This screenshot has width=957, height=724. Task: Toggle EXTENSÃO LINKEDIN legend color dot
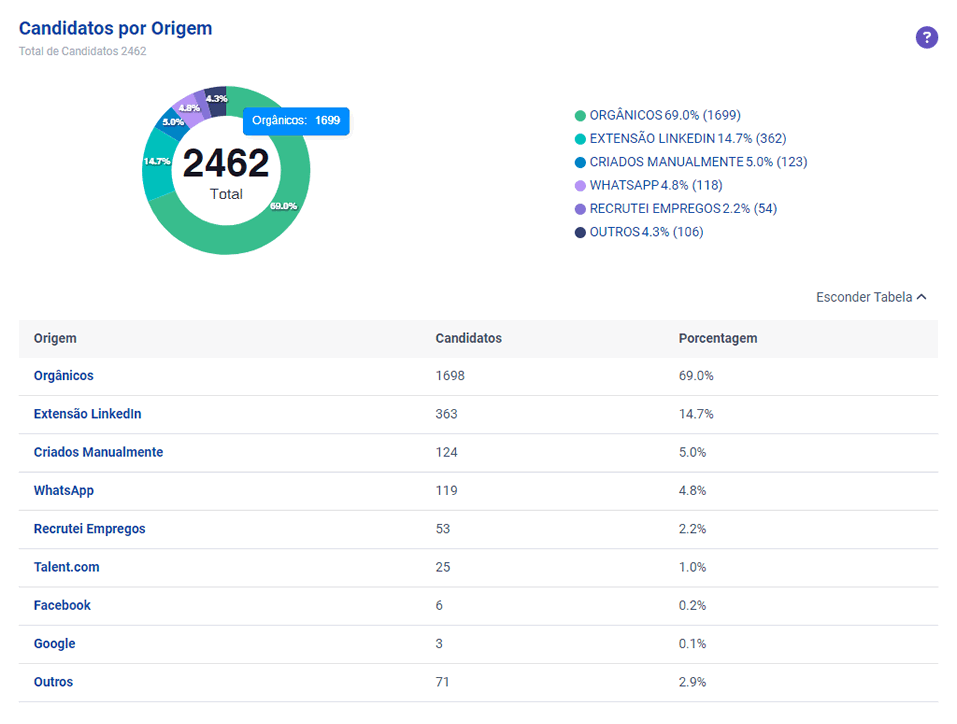coord(580,139)
